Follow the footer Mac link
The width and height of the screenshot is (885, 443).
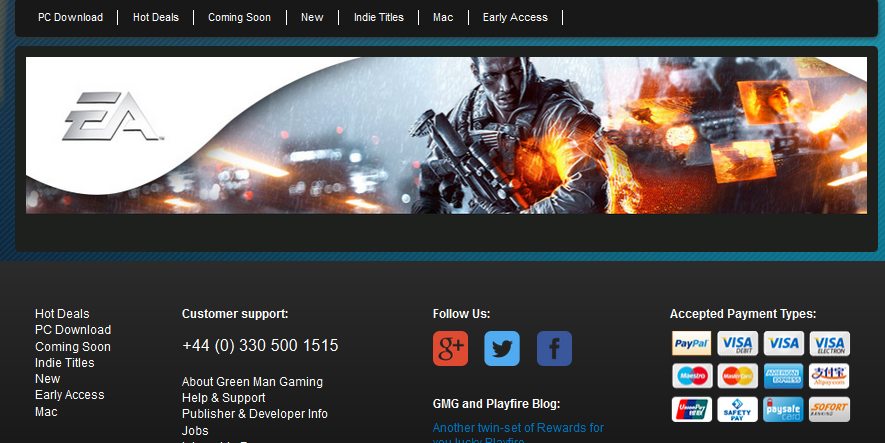coord(46,412)
